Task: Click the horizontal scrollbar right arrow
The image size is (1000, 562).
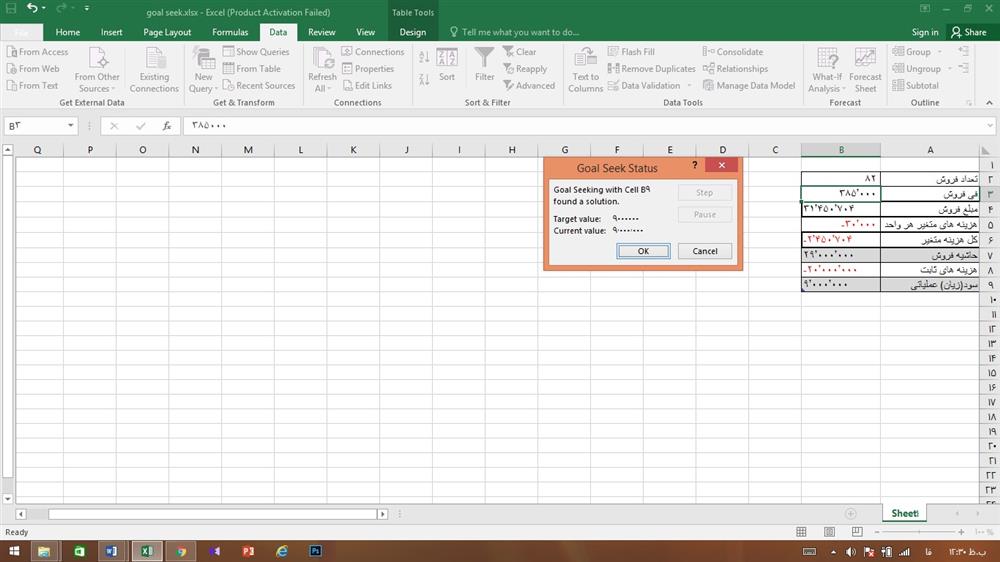Action: [x=382, y=514]
